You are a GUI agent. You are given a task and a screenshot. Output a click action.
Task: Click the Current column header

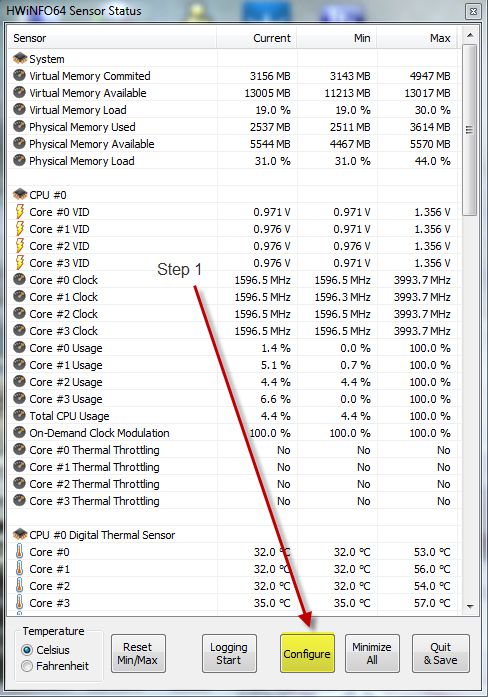(257, 38)
